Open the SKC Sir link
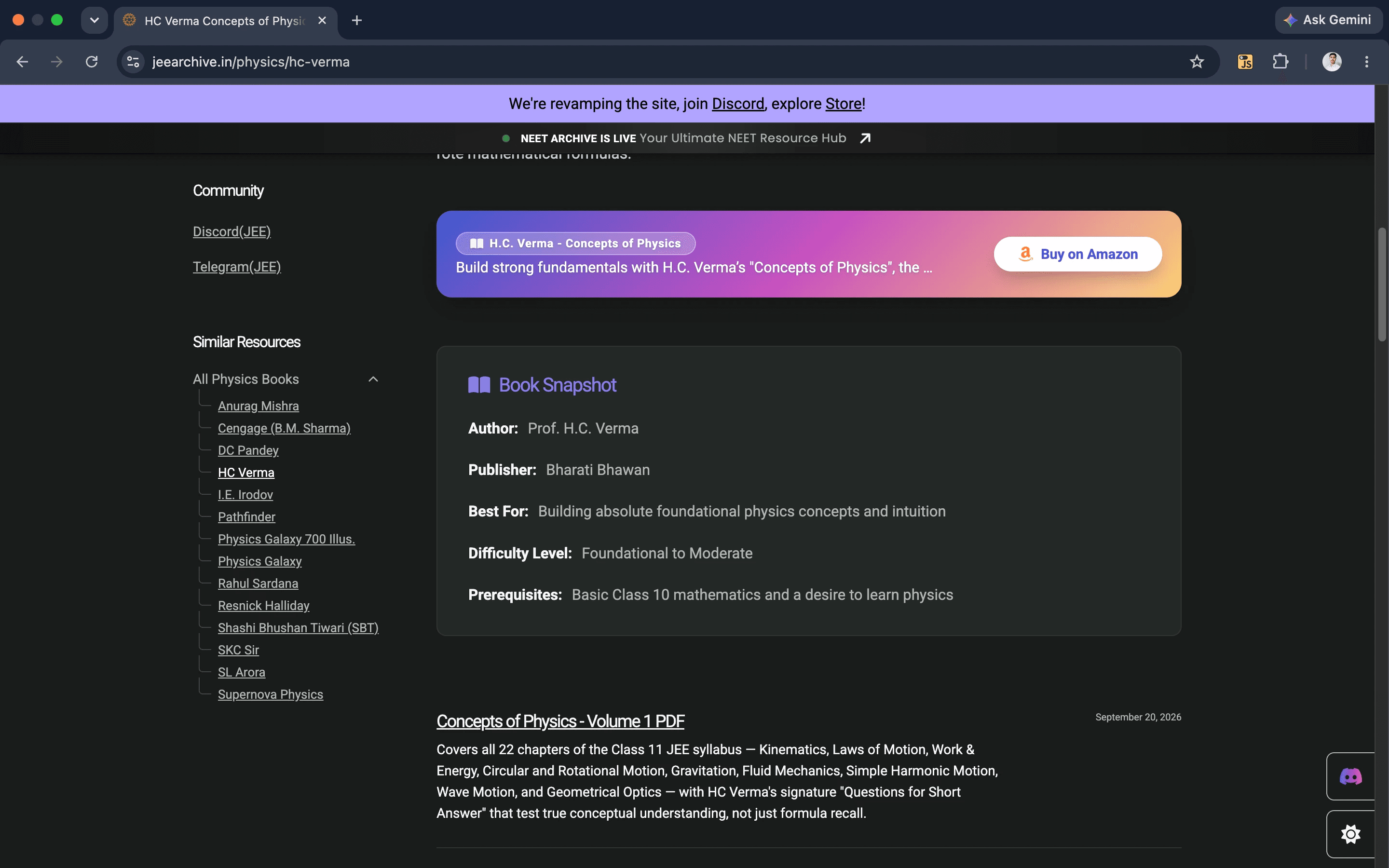 click(238, 650)
